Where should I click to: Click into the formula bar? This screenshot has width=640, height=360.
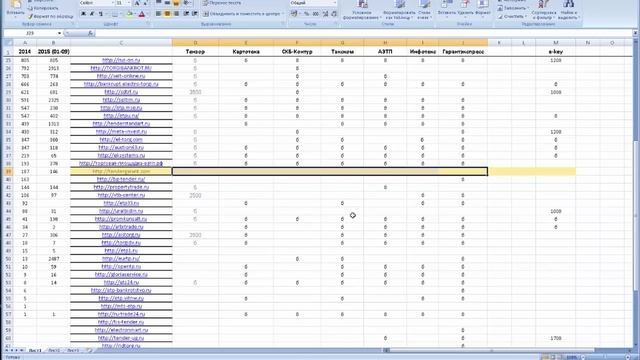click(363, 33)
